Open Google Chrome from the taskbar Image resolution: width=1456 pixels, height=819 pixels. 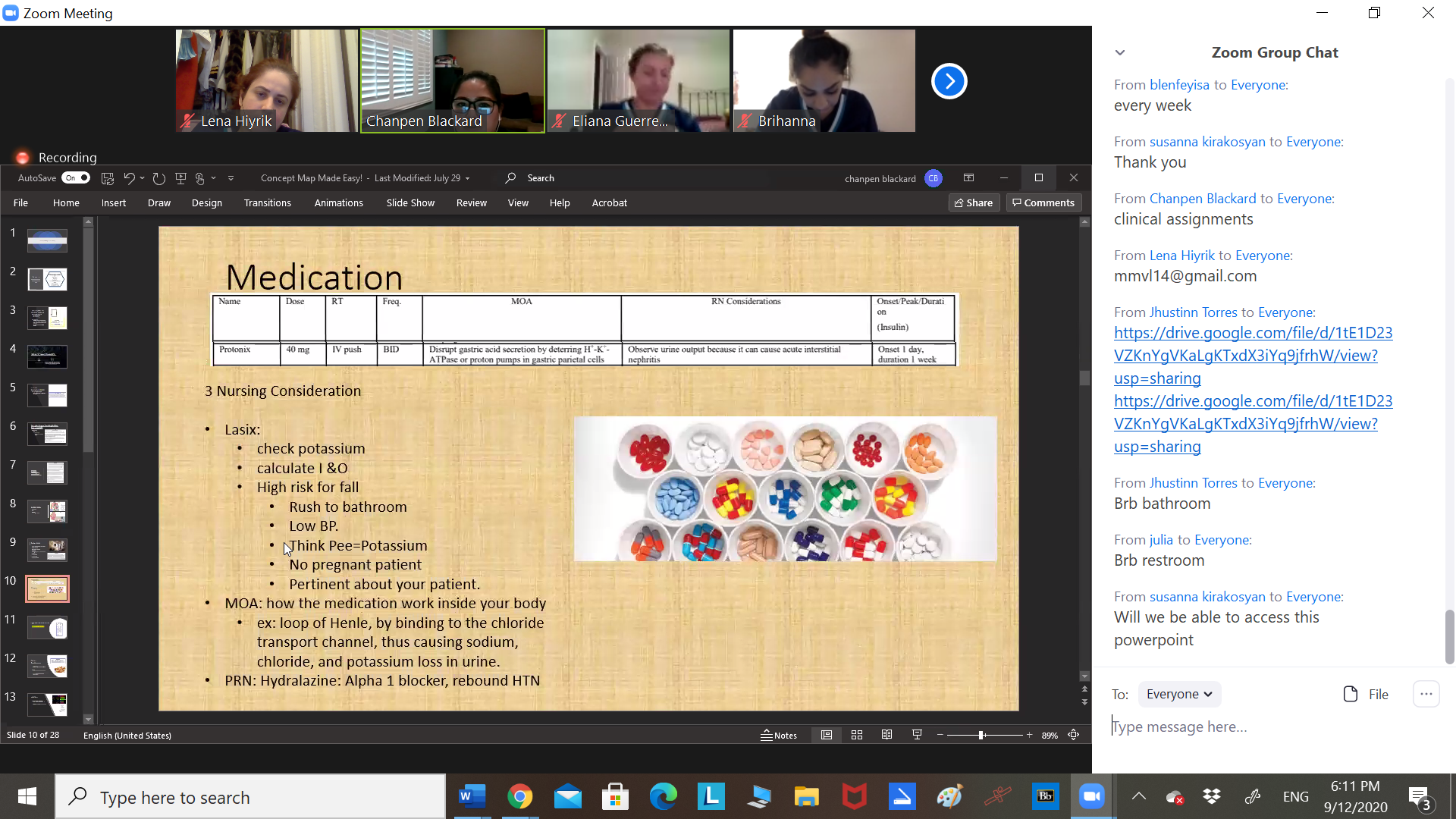pyautogui.click(x=519, y=796)
